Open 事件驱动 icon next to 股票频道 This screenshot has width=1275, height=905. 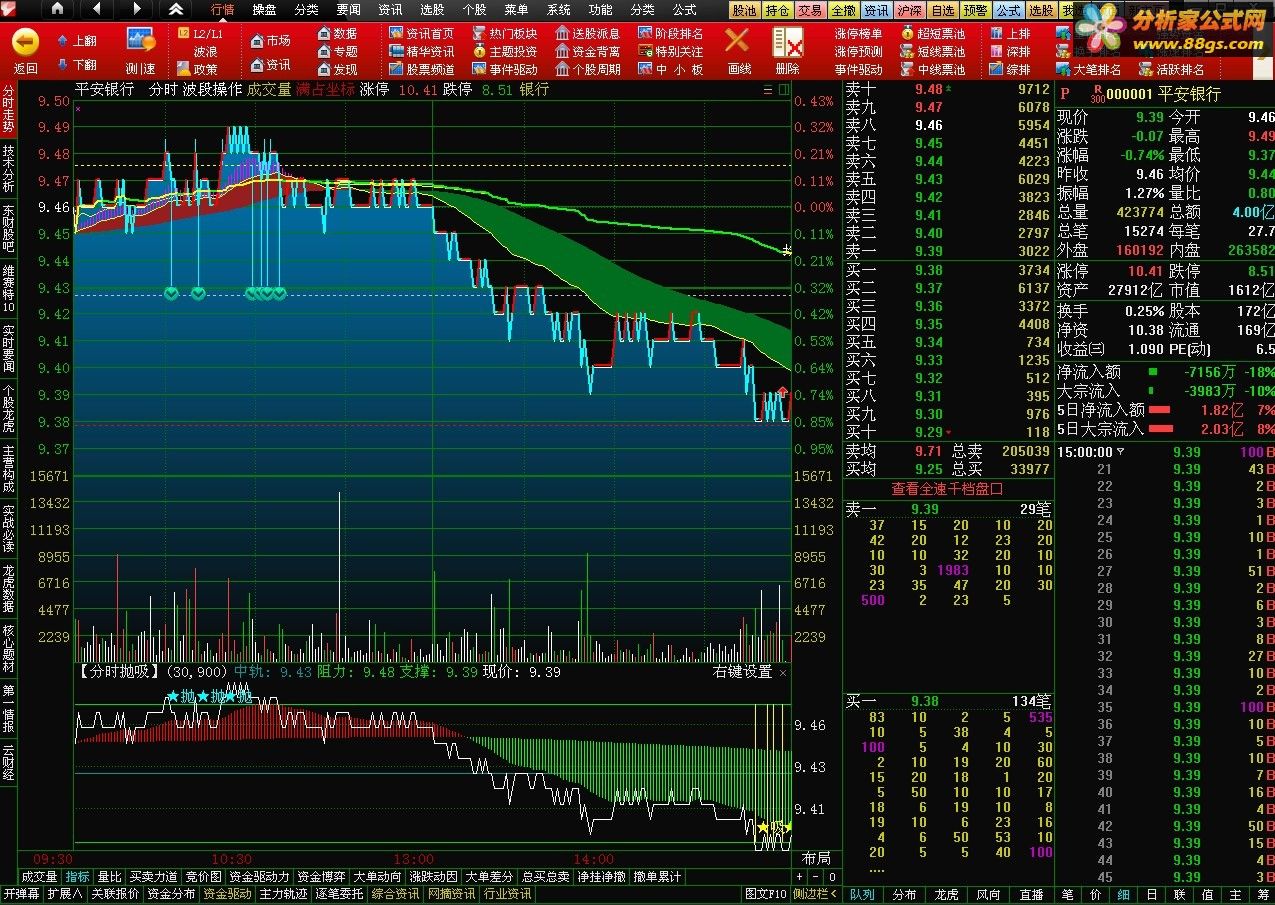480,69
